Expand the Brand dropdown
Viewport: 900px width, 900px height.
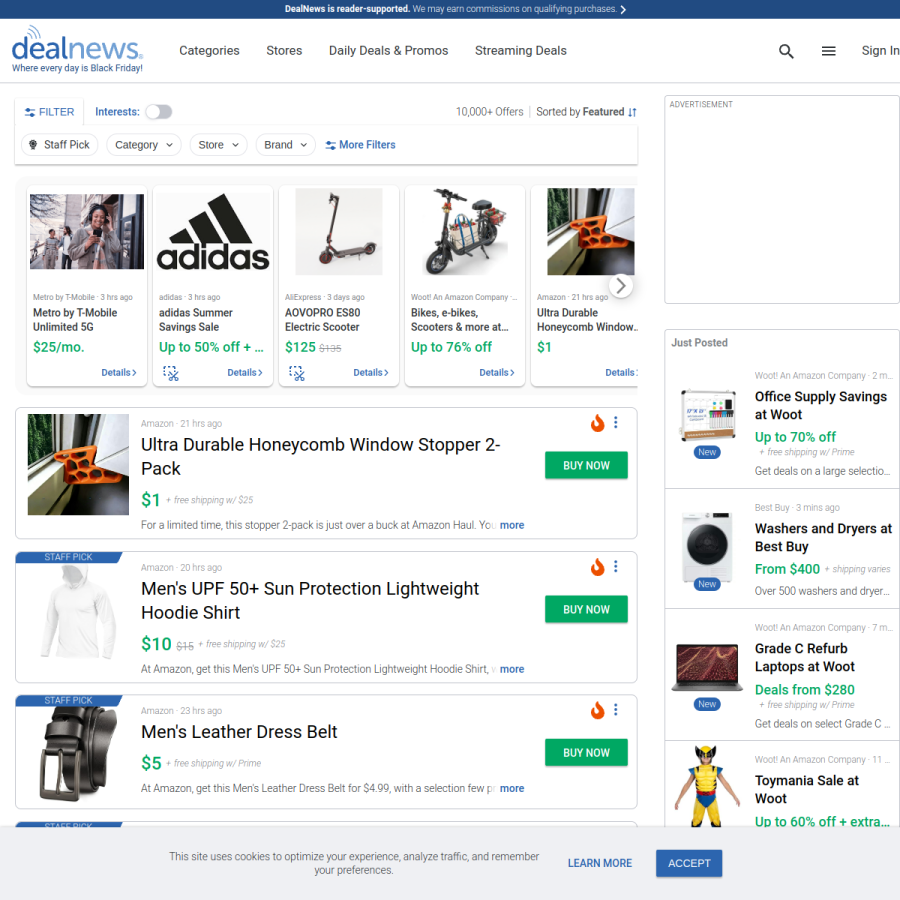(x=286, y=145)
